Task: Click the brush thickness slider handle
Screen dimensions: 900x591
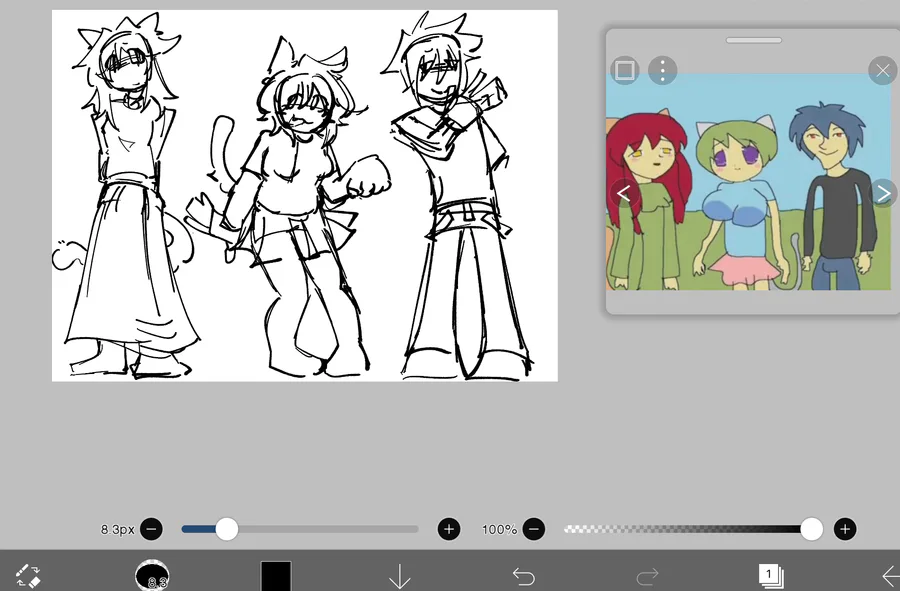Action: pos(227,529)
